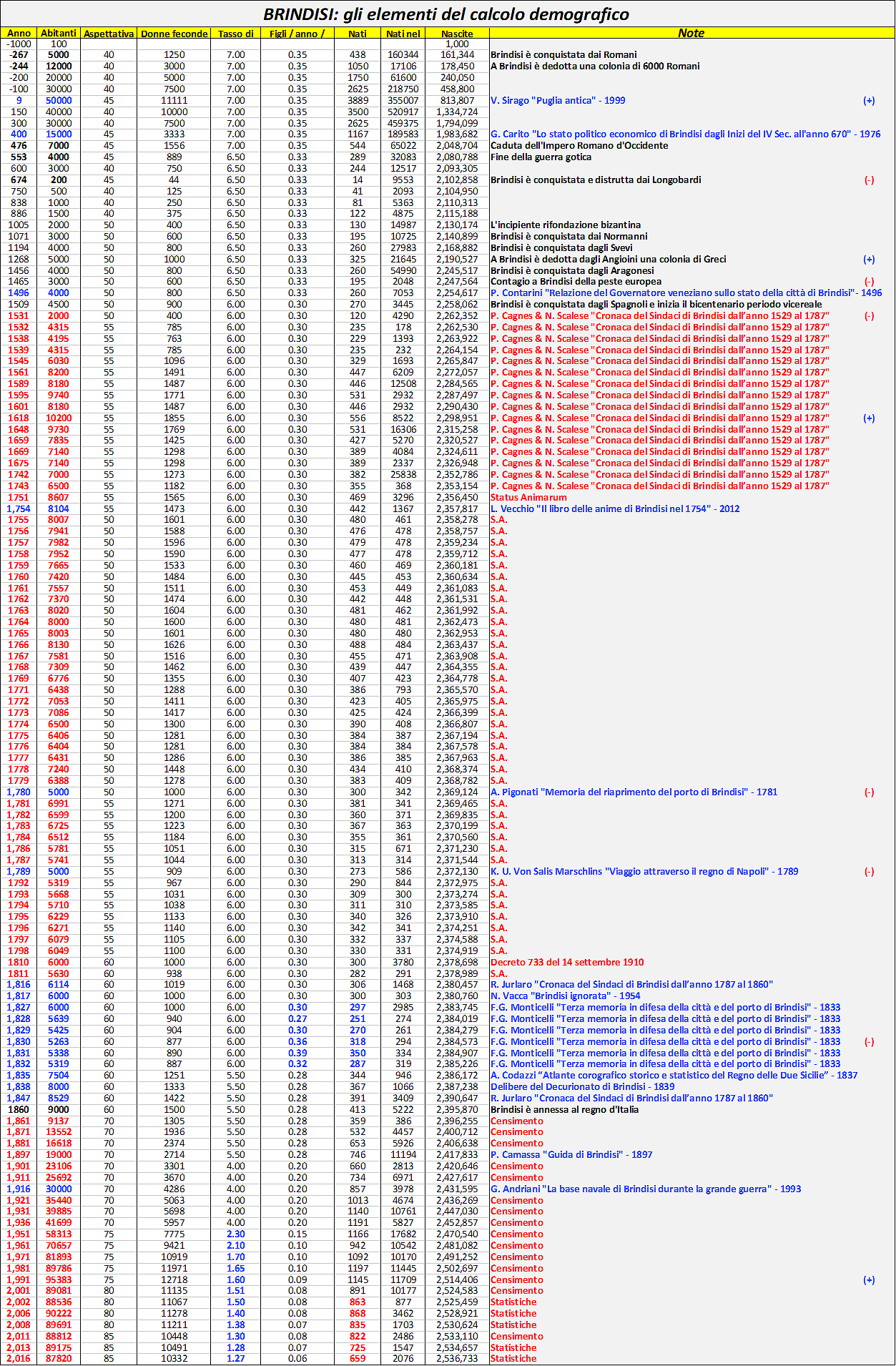
Task: Select the 'Caduta dell'Impero Romano d'Occidente' note
Action: click(x=579, y=145)
